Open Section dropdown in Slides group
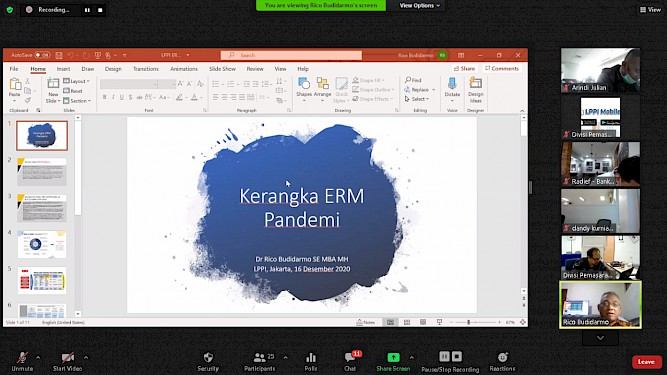The image size is (667, 375). [77, 101]
